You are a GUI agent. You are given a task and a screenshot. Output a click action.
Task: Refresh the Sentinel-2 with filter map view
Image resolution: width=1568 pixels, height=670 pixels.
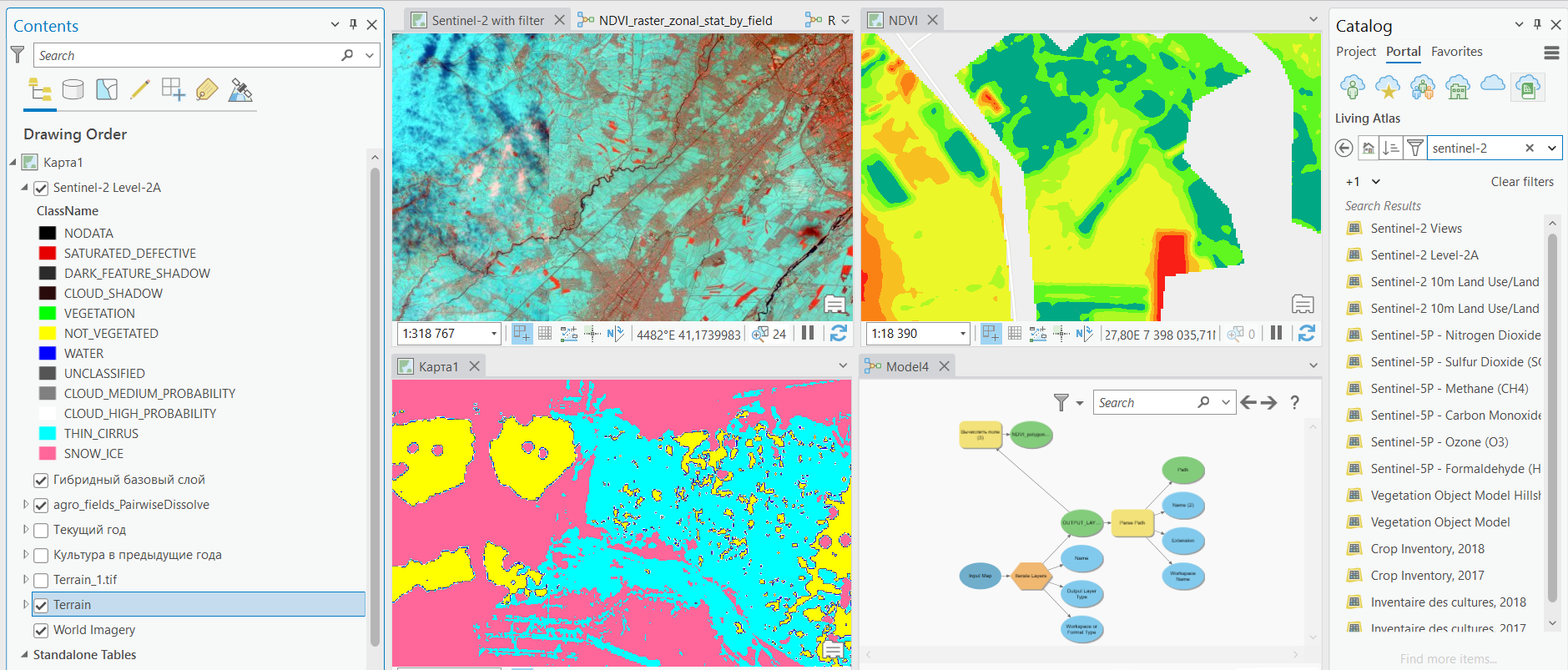tap(839, 333)
